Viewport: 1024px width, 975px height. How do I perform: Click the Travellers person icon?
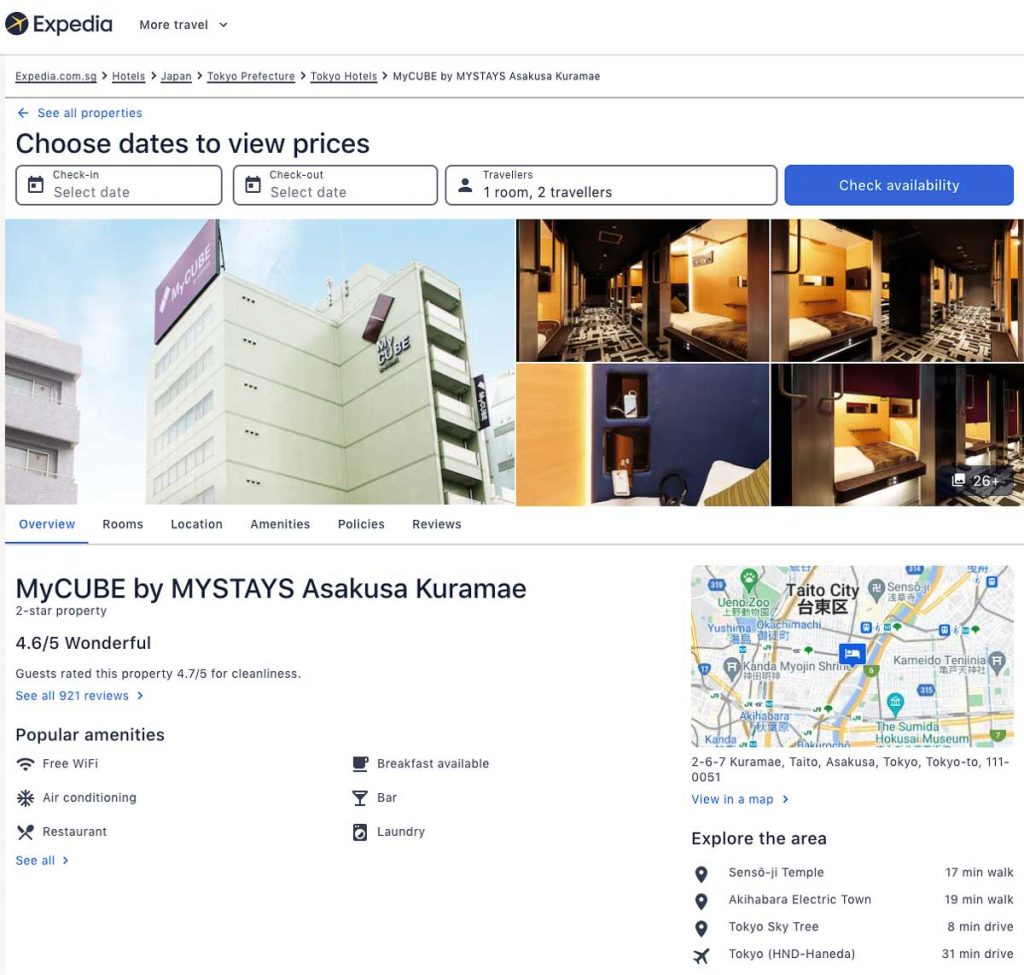coord(465,185)
